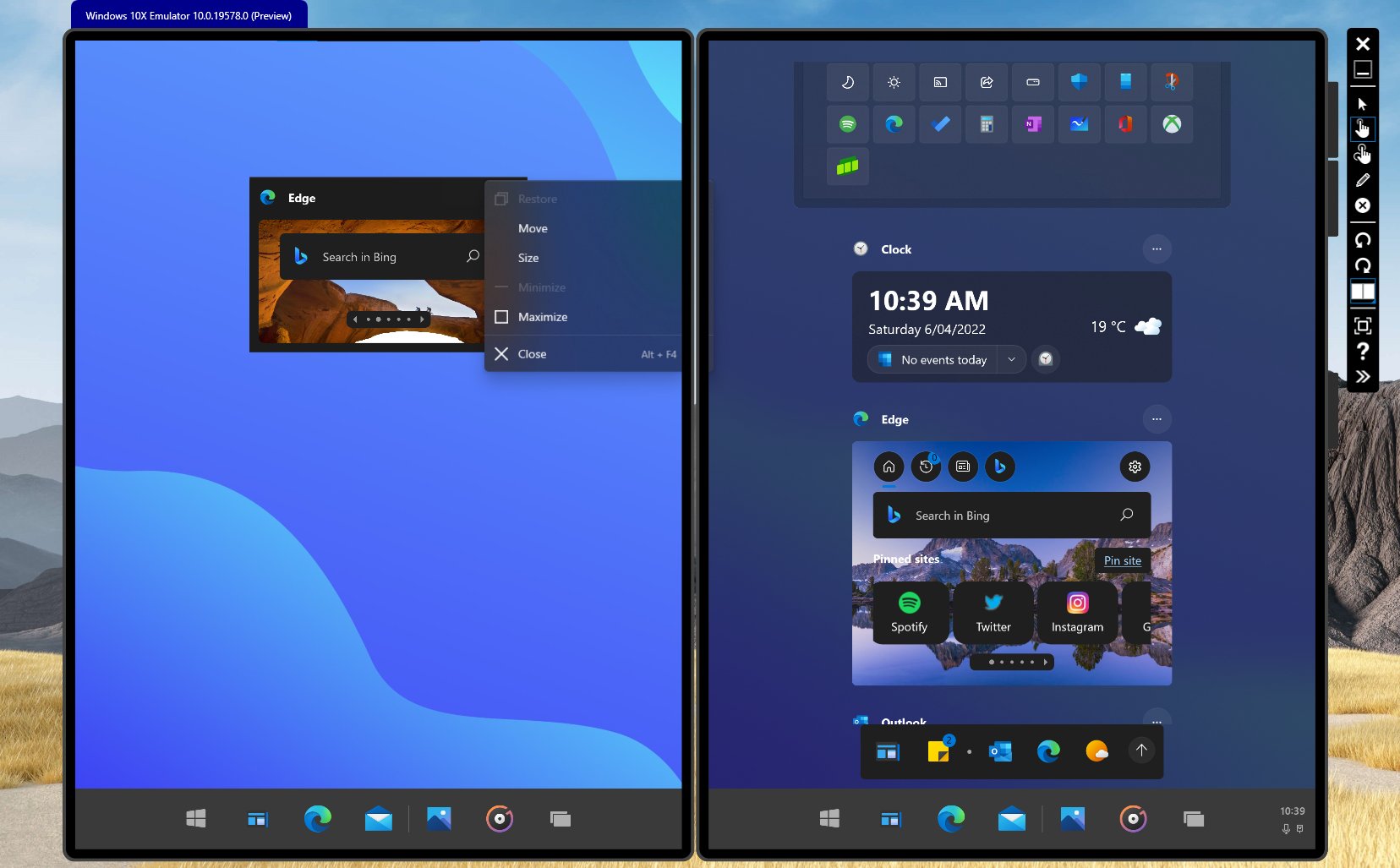Expand the emulator toolbar with the double chevron
The image size is (1400, 868).
click(x=1362, y=377)
